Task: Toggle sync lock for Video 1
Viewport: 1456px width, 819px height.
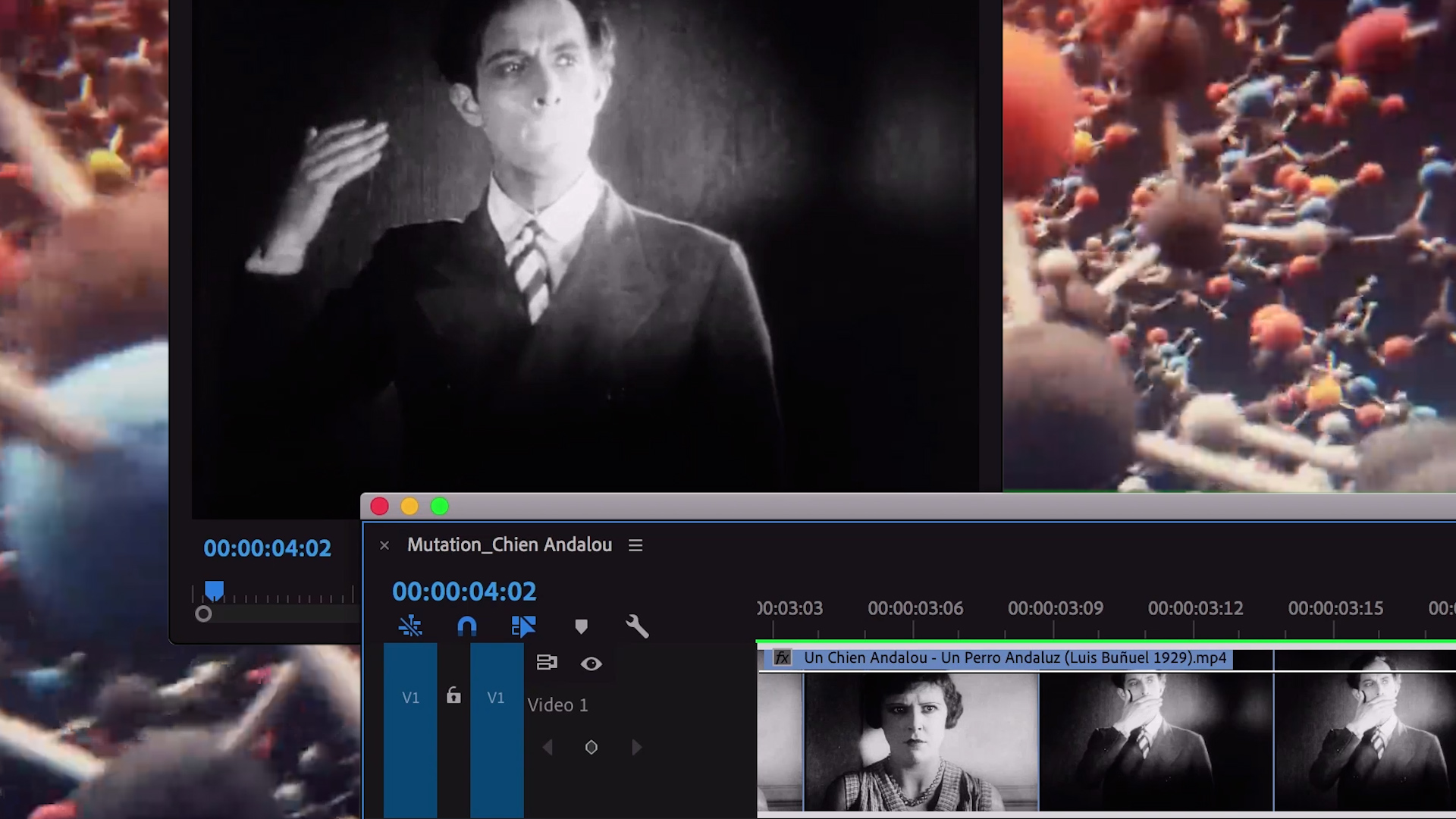Action: [547, 663]
